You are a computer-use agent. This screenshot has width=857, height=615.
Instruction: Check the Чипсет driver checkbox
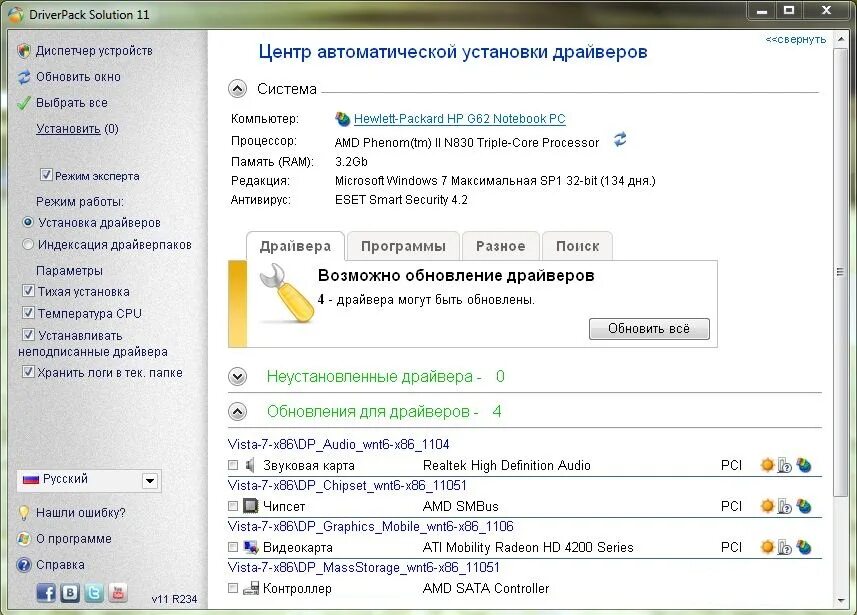click(x=233, y=506)
